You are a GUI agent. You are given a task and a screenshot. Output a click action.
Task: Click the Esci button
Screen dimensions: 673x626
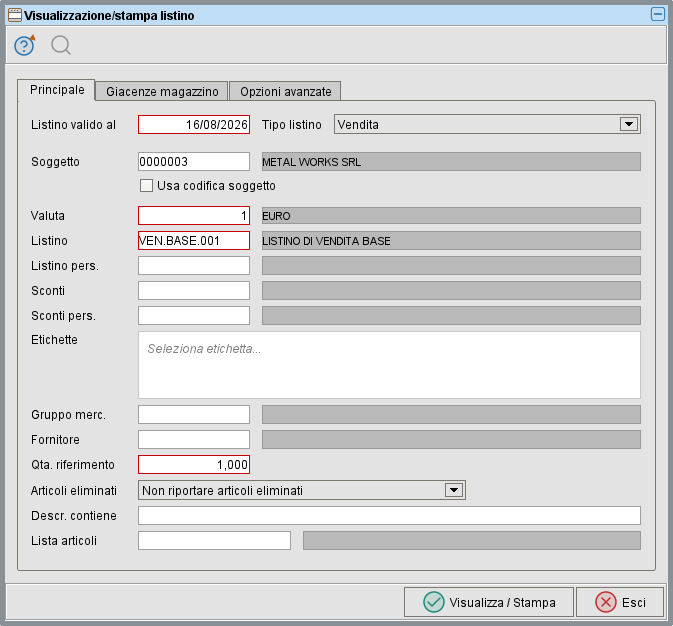pos(620,602)
